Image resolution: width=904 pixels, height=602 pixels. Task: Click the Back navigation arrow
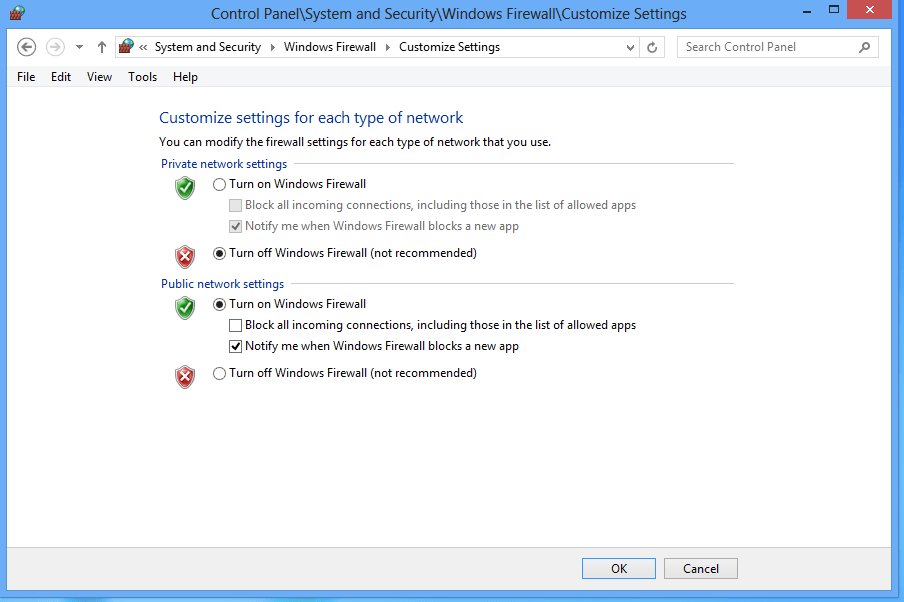[27, 47]
